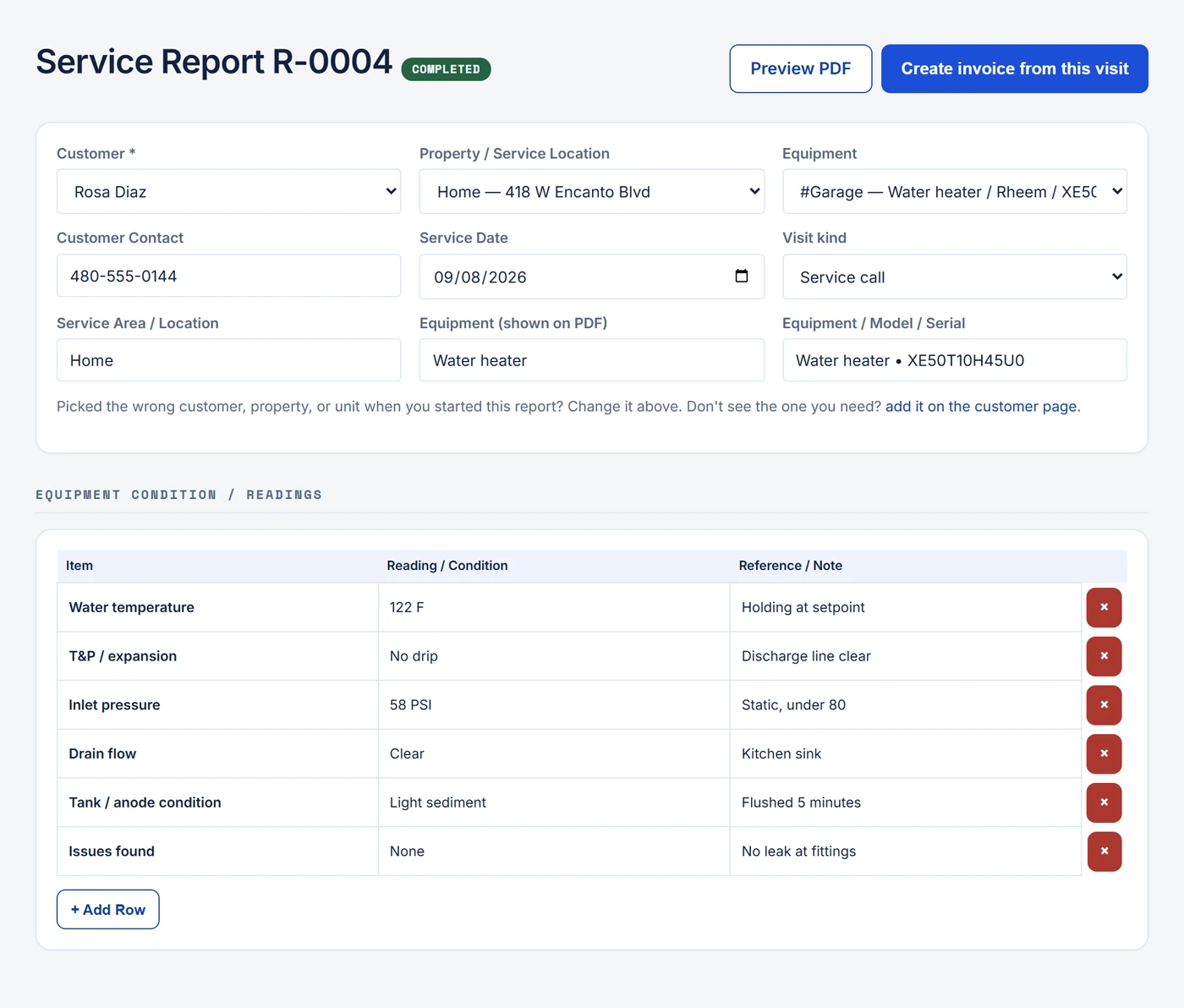This screenshot has width=1184, height=1008.
Task: Click the 'Inlet pressure' item cell
Action: coord(217,705)
